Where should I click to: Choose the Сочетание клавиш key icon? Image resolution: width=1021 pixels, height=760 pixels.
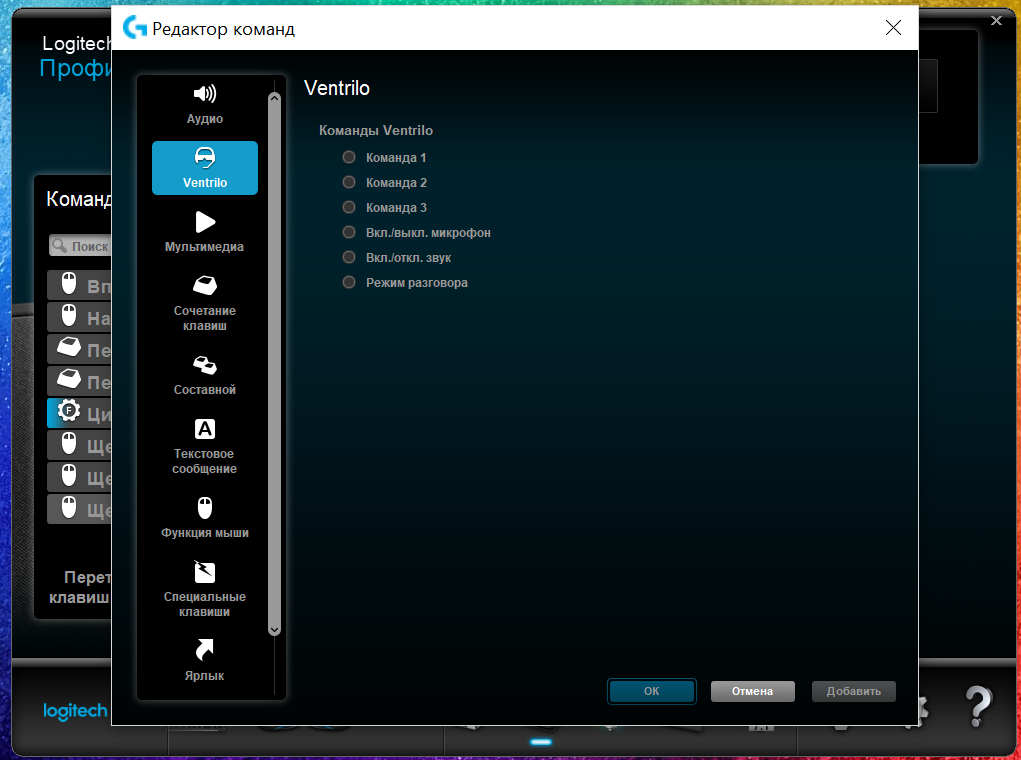(204, 285)
